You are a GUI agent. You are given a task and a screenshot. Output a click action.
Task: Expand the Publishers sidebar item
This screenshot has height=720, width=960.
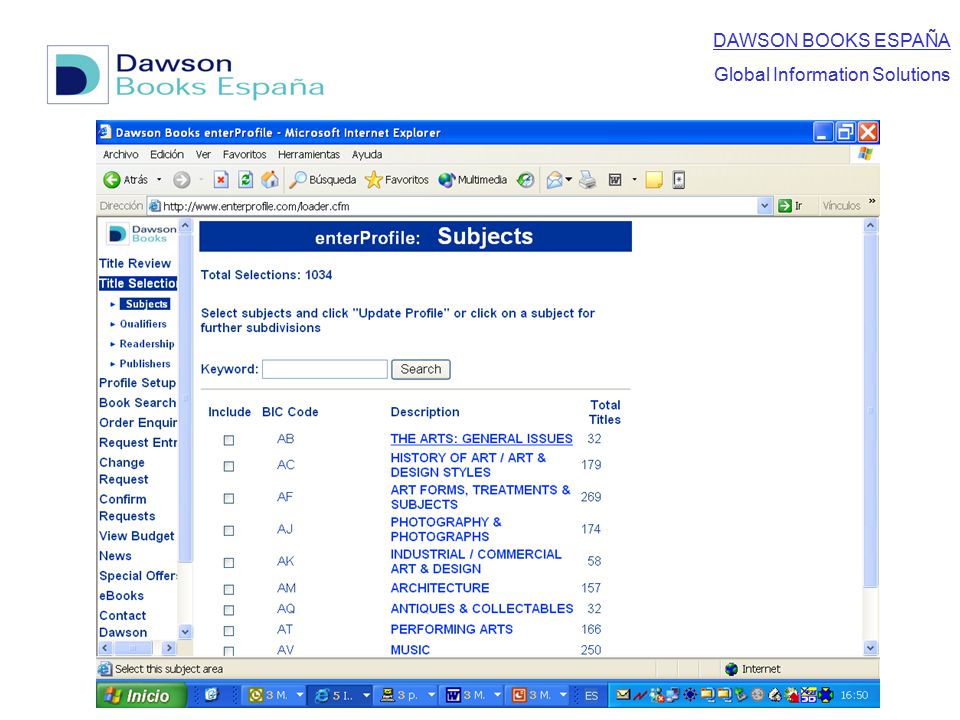(x=145, y=364)
